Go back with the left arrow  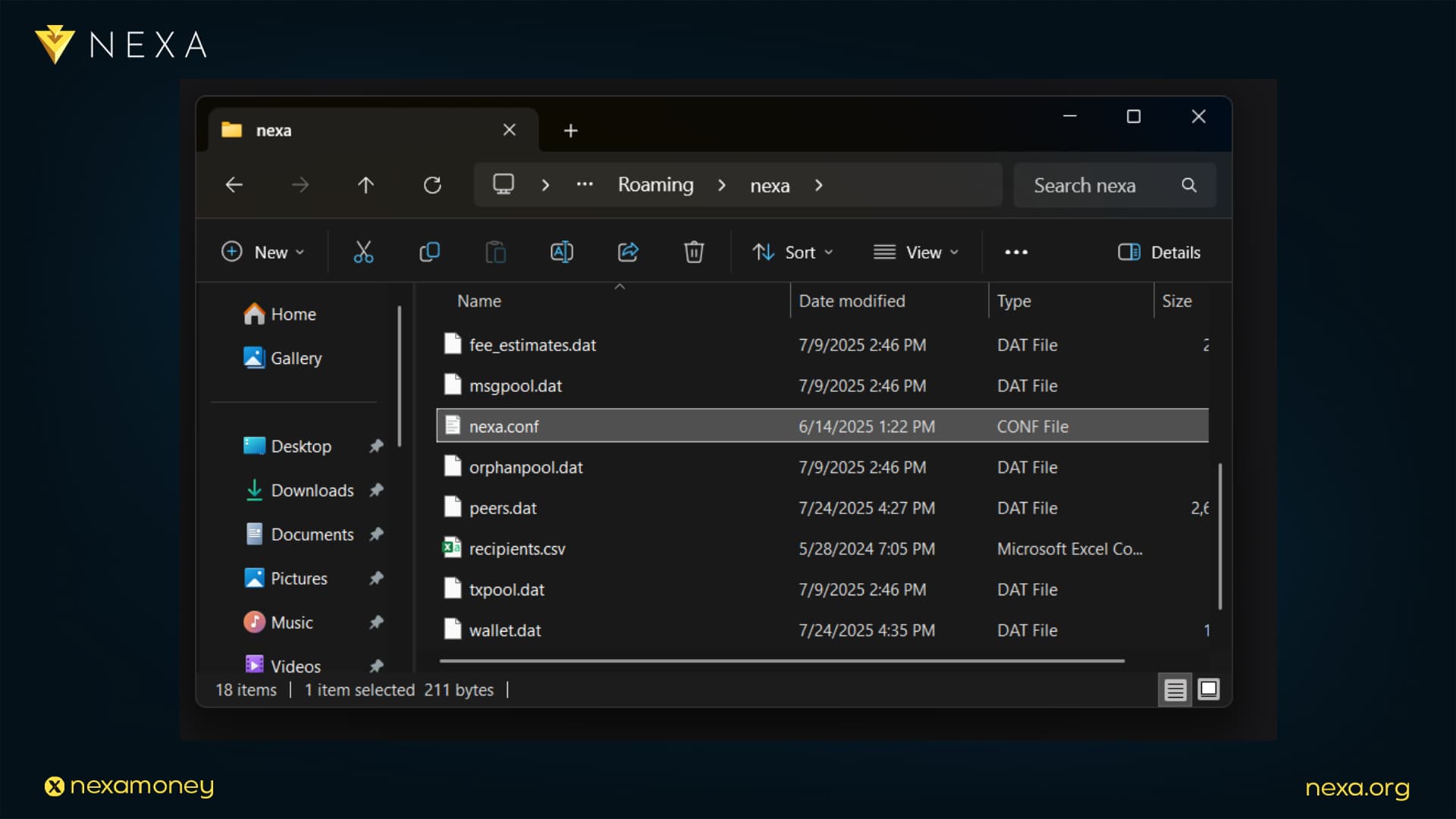pos(234,185)
